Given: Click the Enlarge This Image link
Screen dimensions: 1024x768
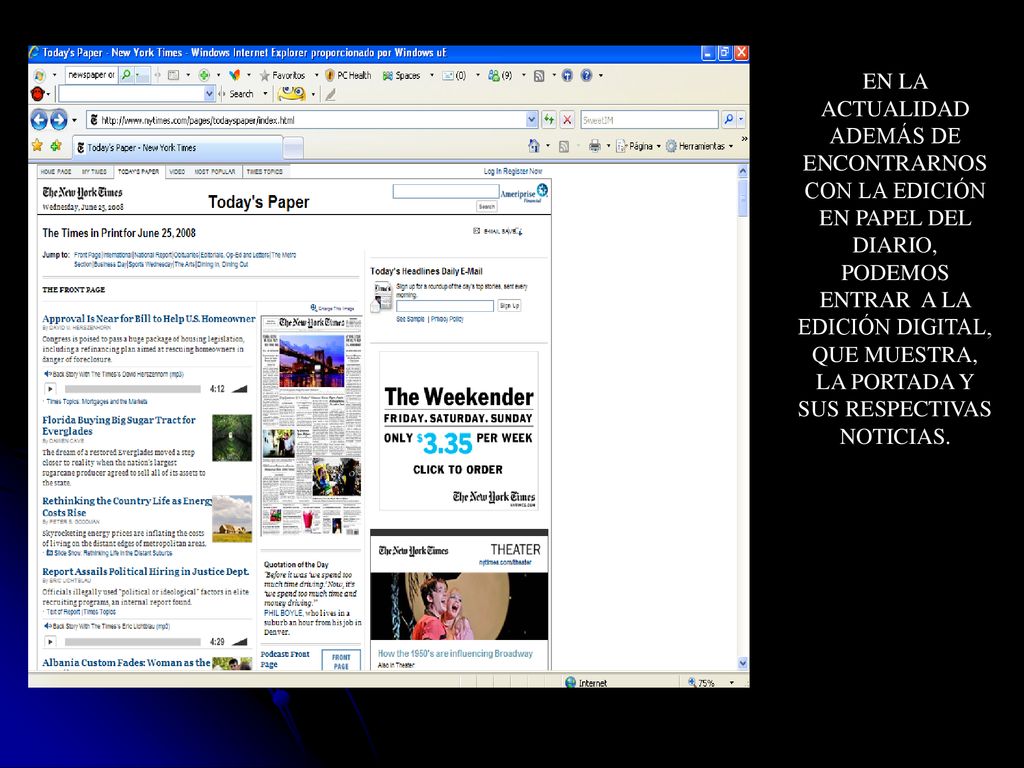Looking at the screenshot, I should tap(332, 308).
